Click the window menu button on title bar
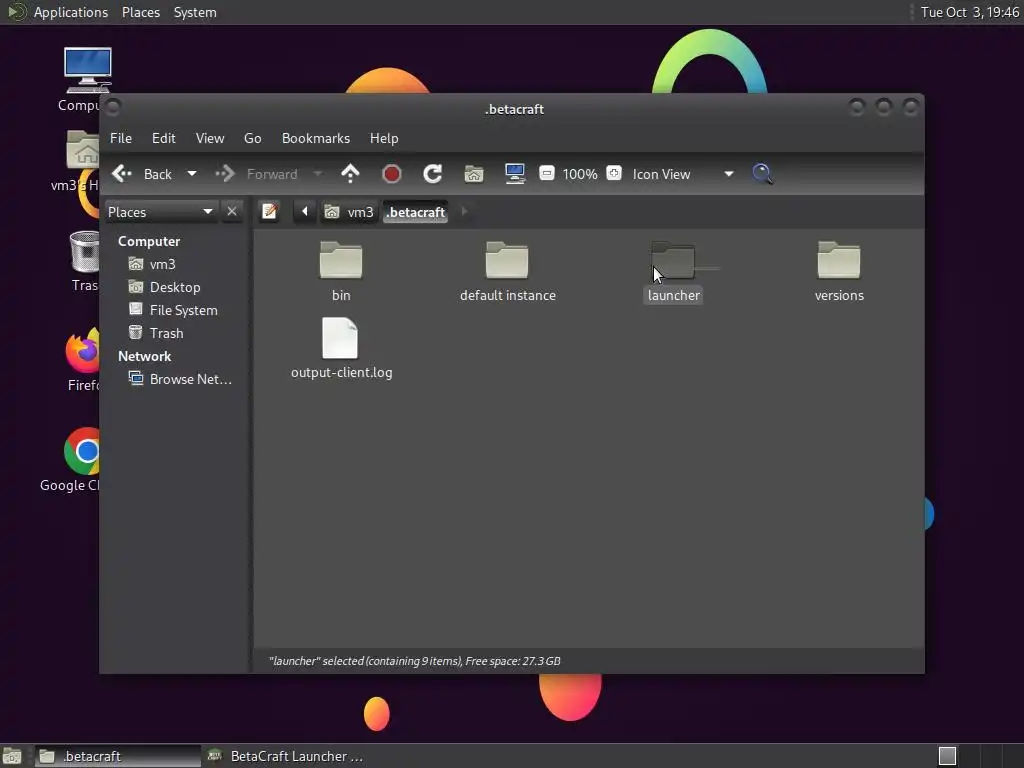Screen dimensions: 1024x768 [113, 106]
